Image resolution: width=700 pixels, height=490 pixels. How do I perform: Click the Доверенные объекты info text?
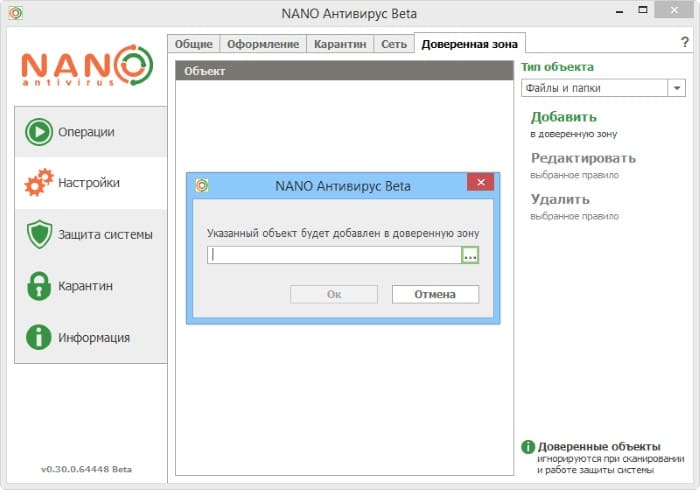point(610,458)
